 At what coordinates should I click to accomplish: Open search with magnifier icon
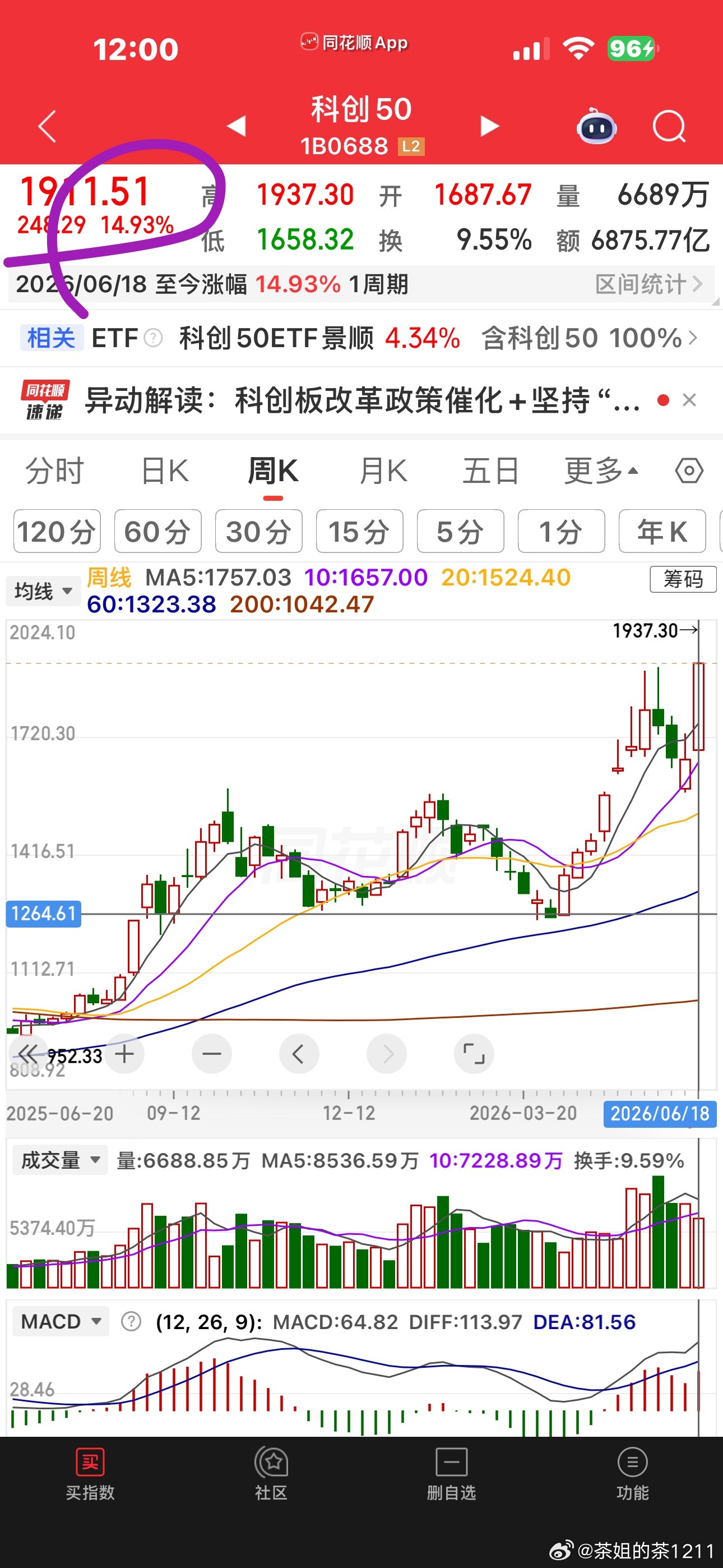point(669,126)
